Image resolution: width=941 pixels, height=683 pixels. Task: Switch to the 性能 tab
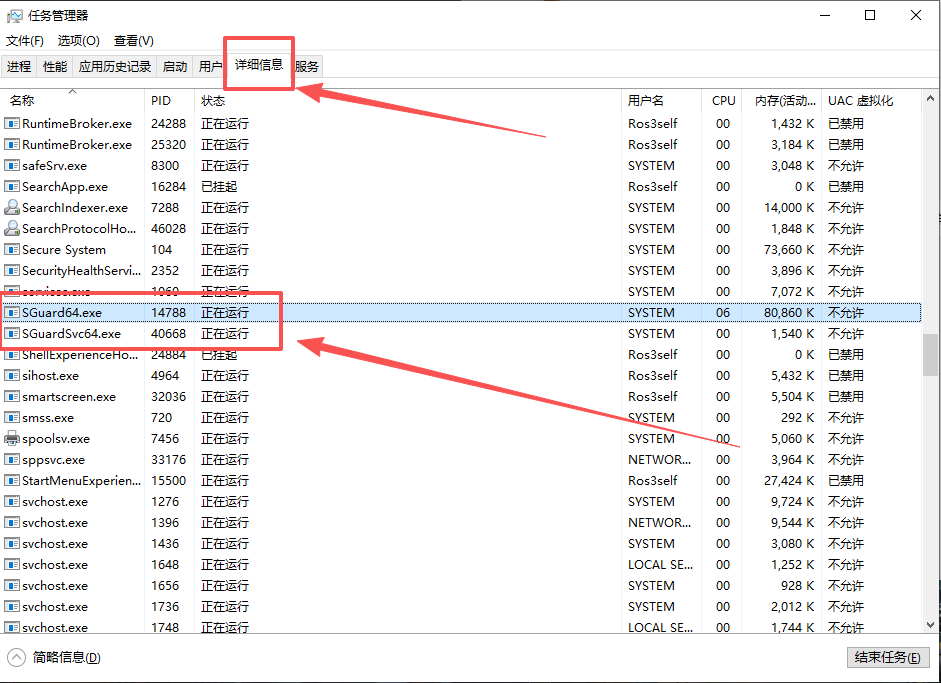(x=55, y=67)
